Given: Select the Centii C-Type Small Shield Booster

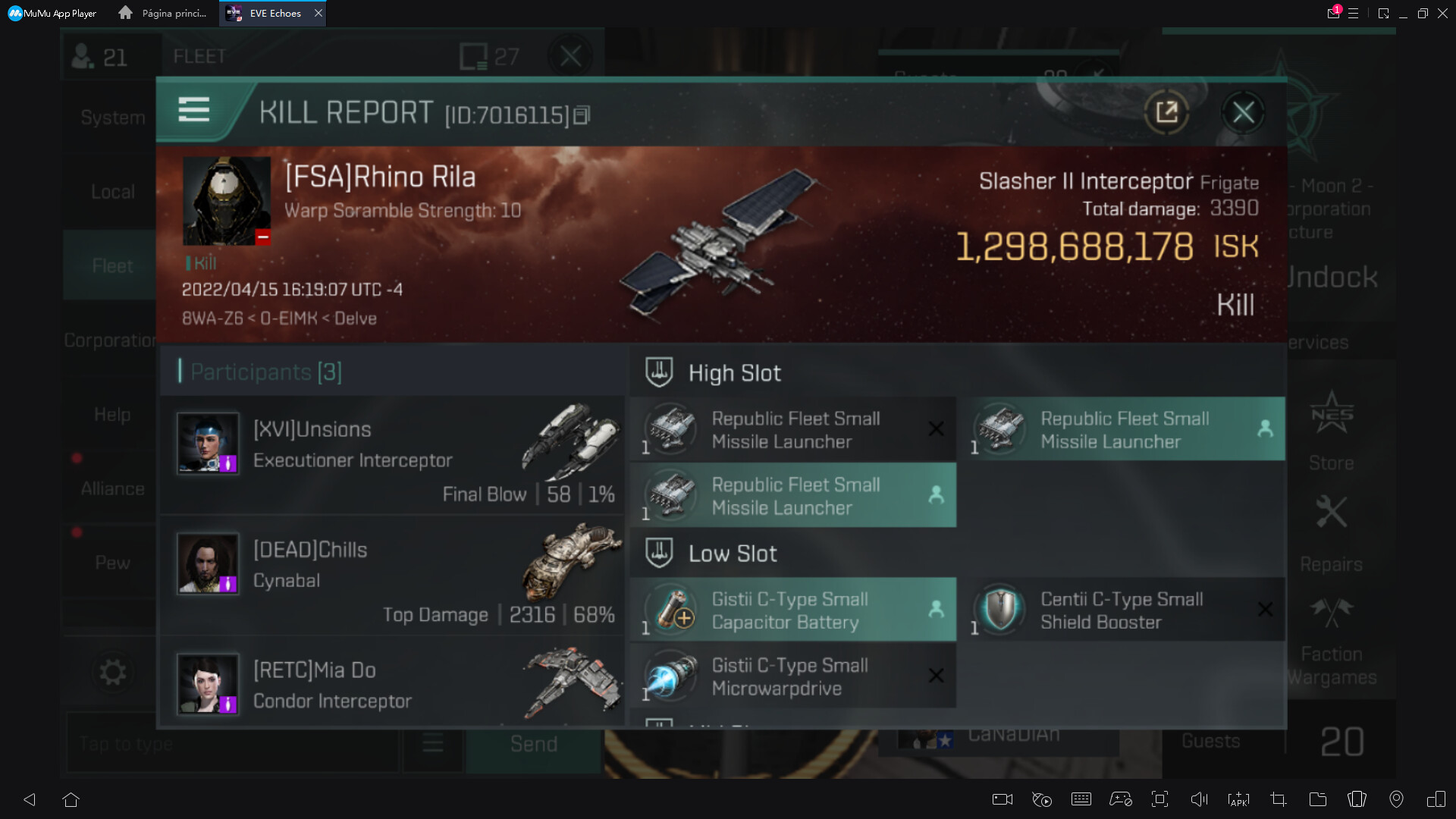Looking at the screenshot, I should pos(1122,610).
